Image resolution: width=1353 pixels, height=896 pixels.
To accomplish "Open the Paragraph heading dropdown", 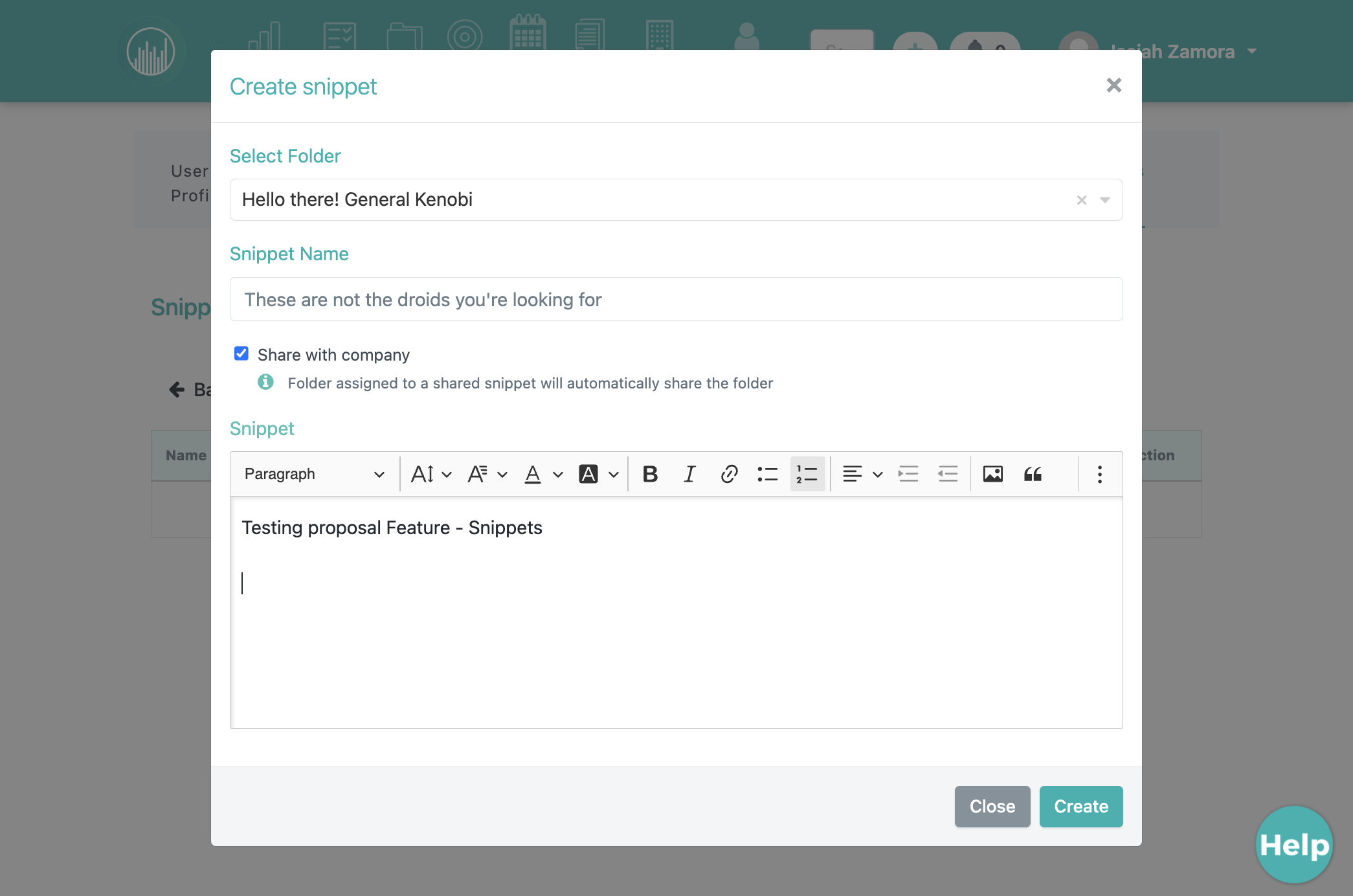I will pyautogui.click(x=315, y=474).
